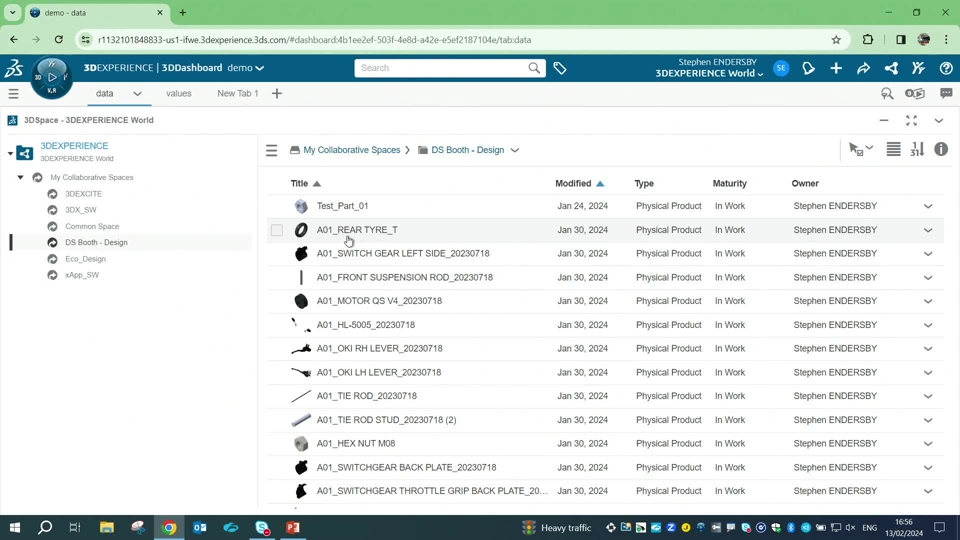Open File Explorer from taskbar
Screen dimensions: 960x540
coord(107,527)
